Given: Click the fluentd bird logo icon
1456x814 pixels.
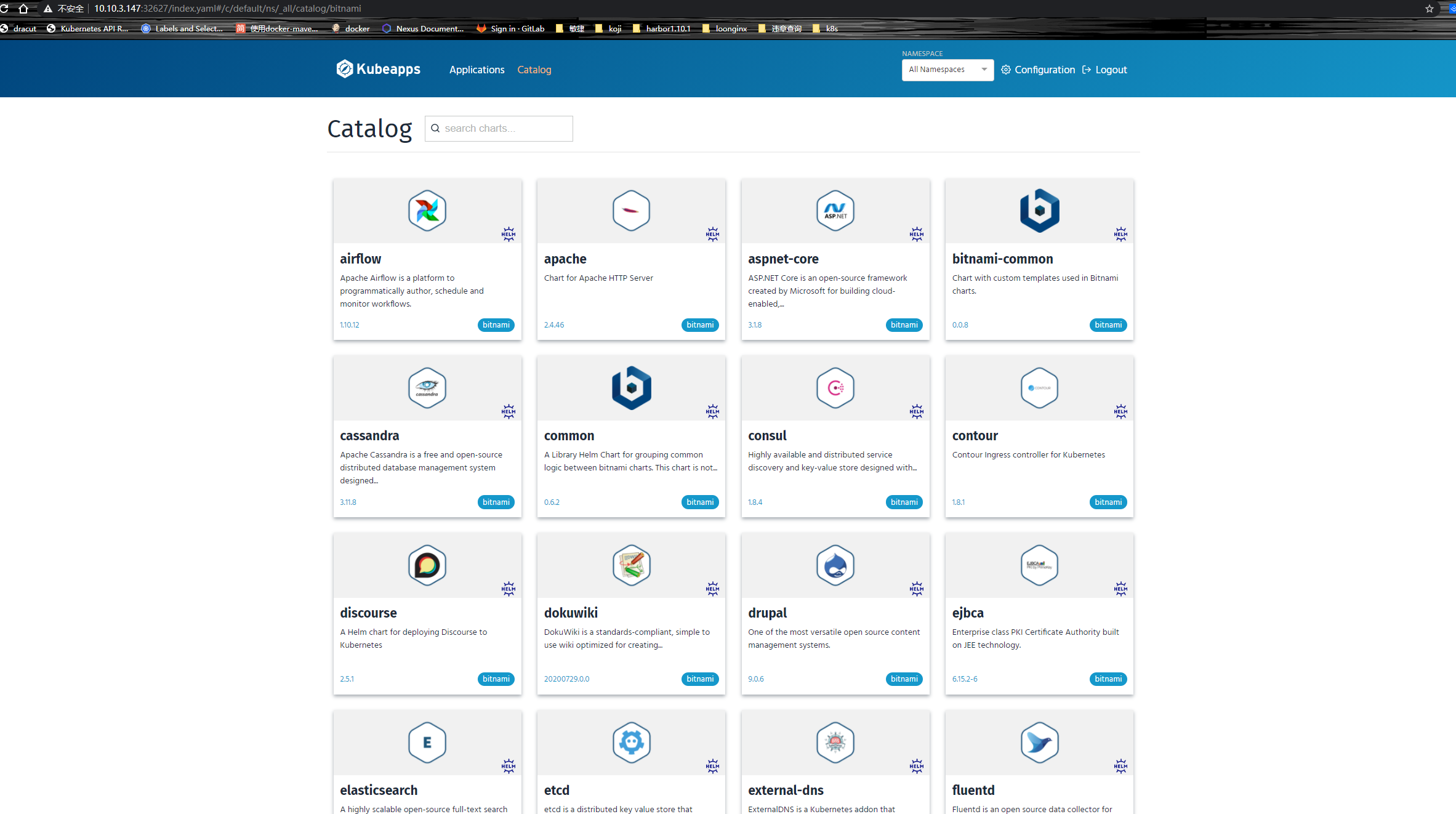Looking at the screenshot, I should click(1039, 743).
